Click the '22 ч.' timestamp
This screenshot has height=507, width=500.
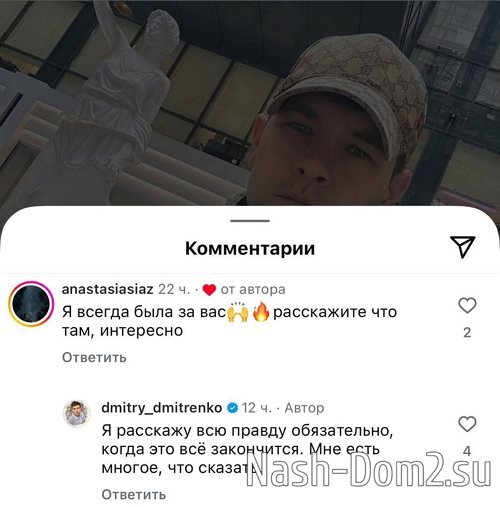[174, 289]
